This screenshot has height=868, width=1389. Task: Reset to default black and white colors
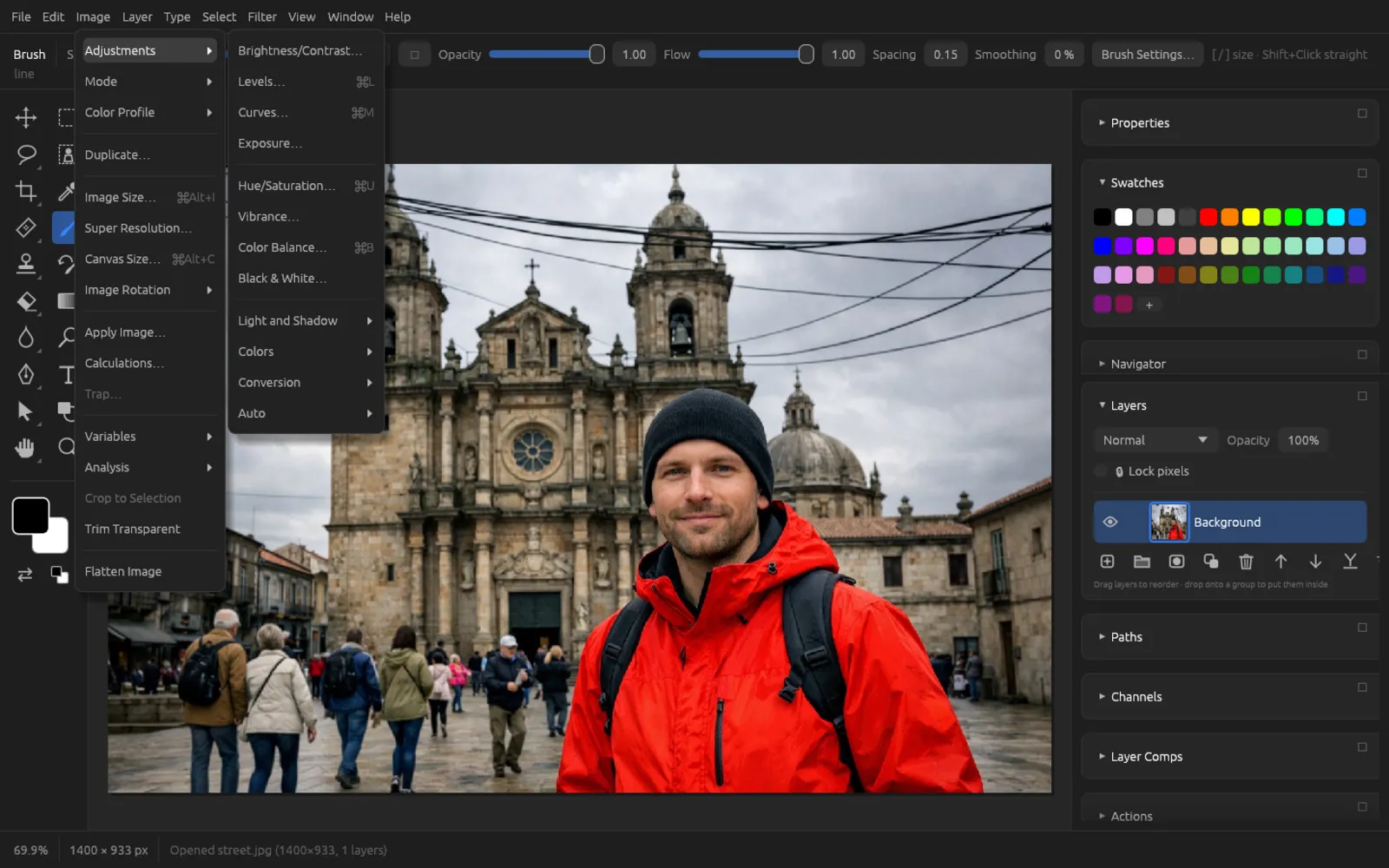tap(59, 575)
